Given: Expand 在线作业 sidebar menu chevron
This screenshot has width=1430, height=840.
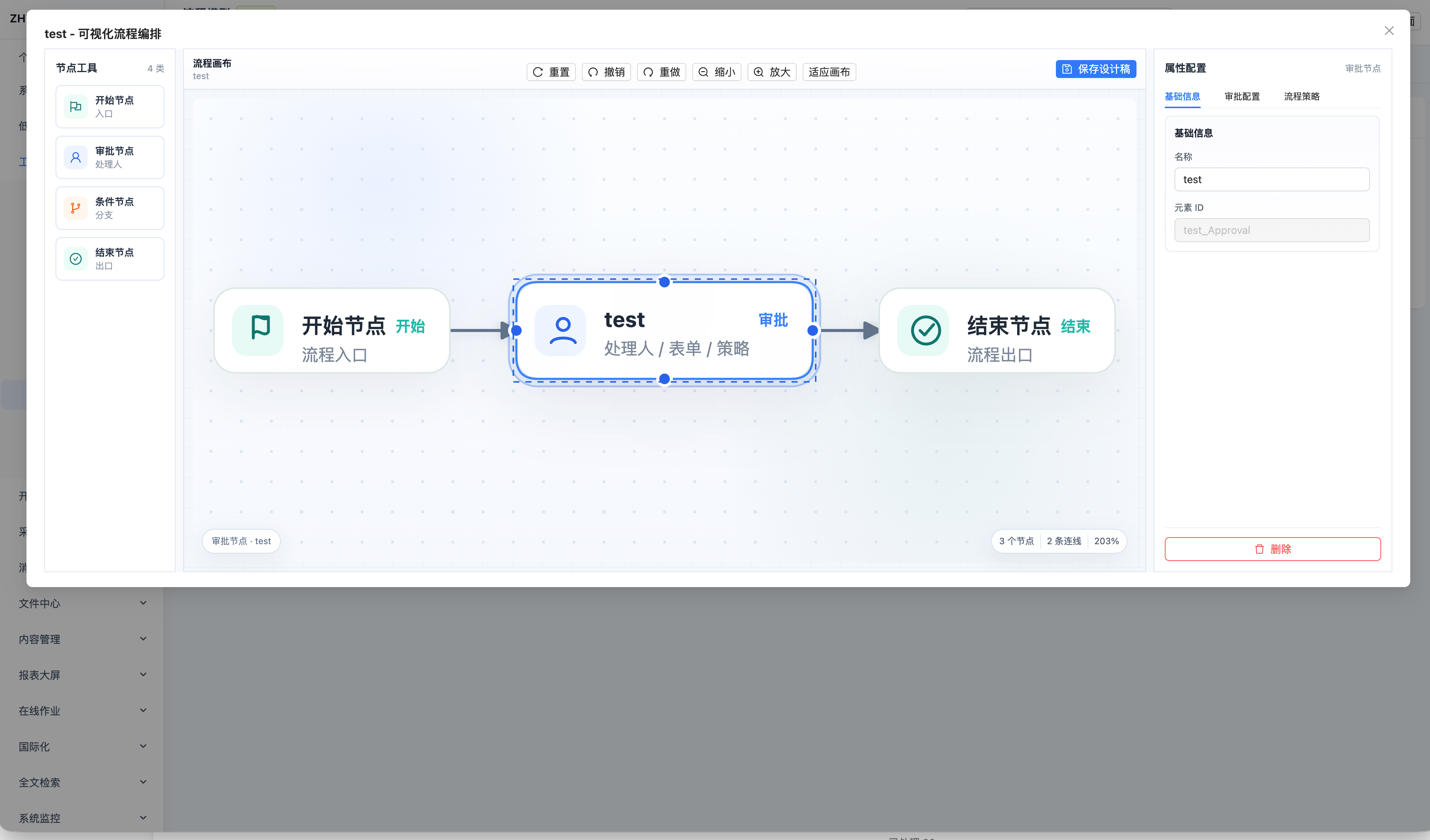Looking at the screenshot, I should point(144,710).
